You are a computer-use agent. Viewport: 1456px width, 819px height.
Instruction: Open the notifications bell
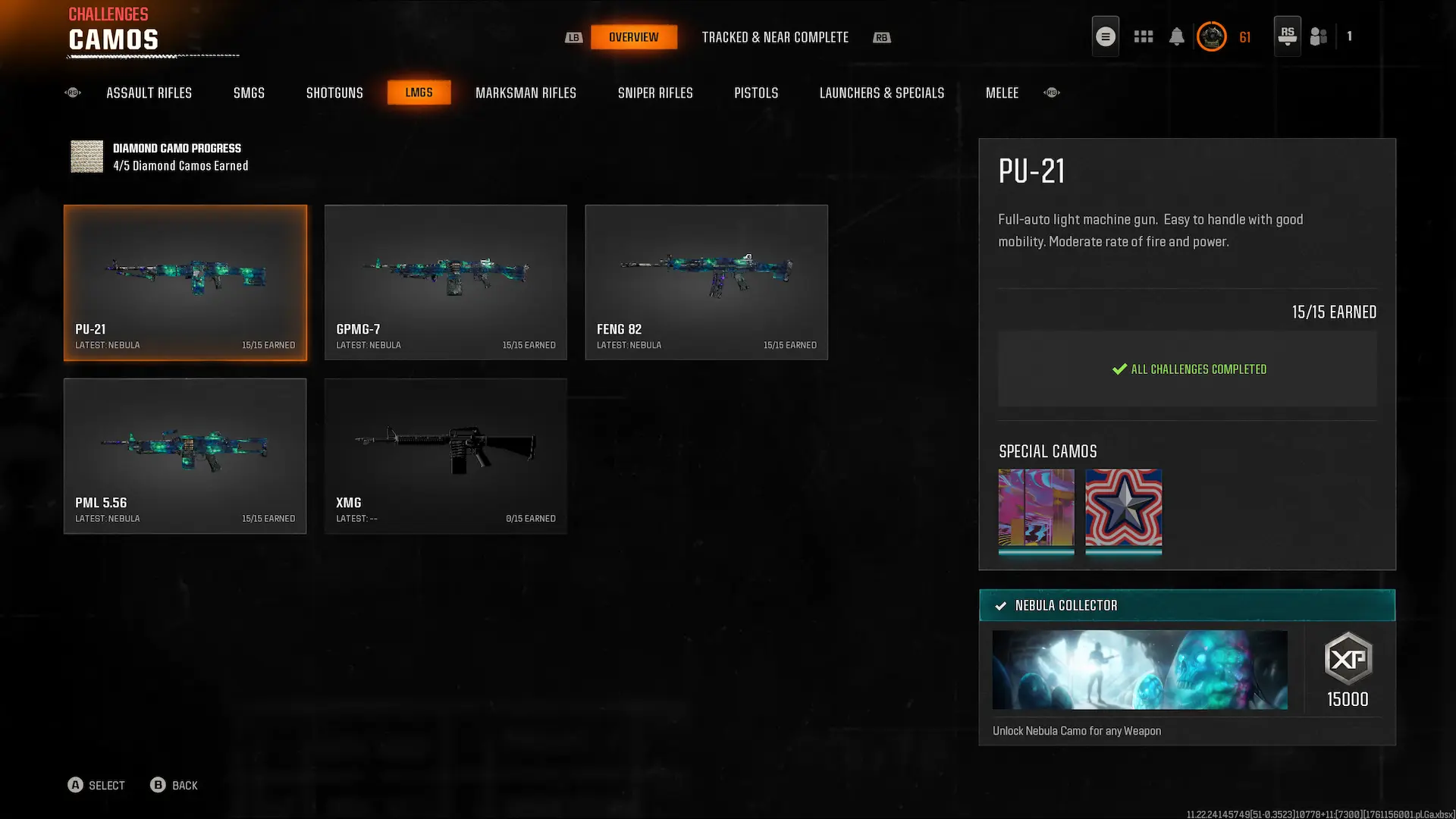(x=1176, y=36)
